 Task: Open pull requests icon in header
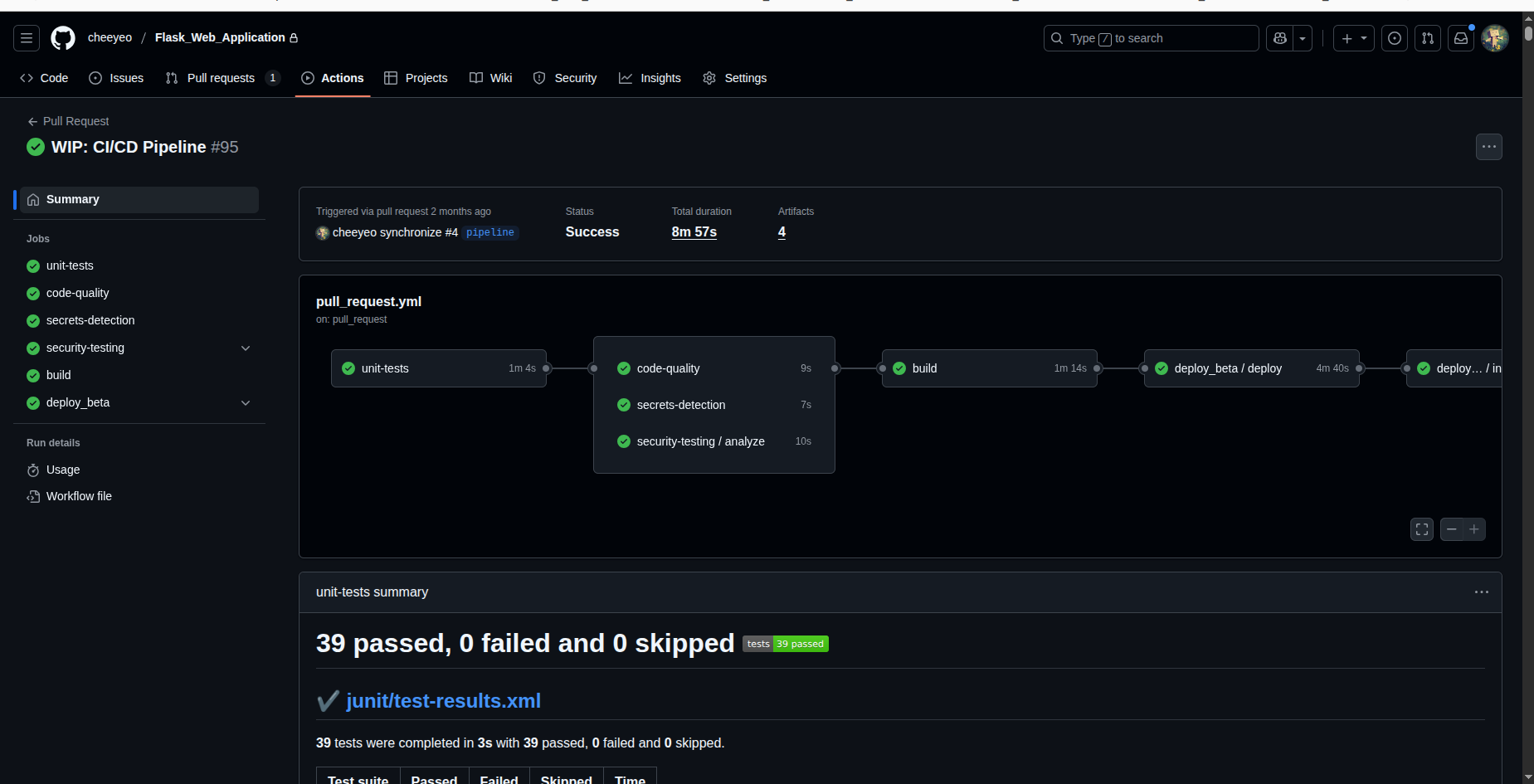pyautogui.click(x=1428, y=38)
